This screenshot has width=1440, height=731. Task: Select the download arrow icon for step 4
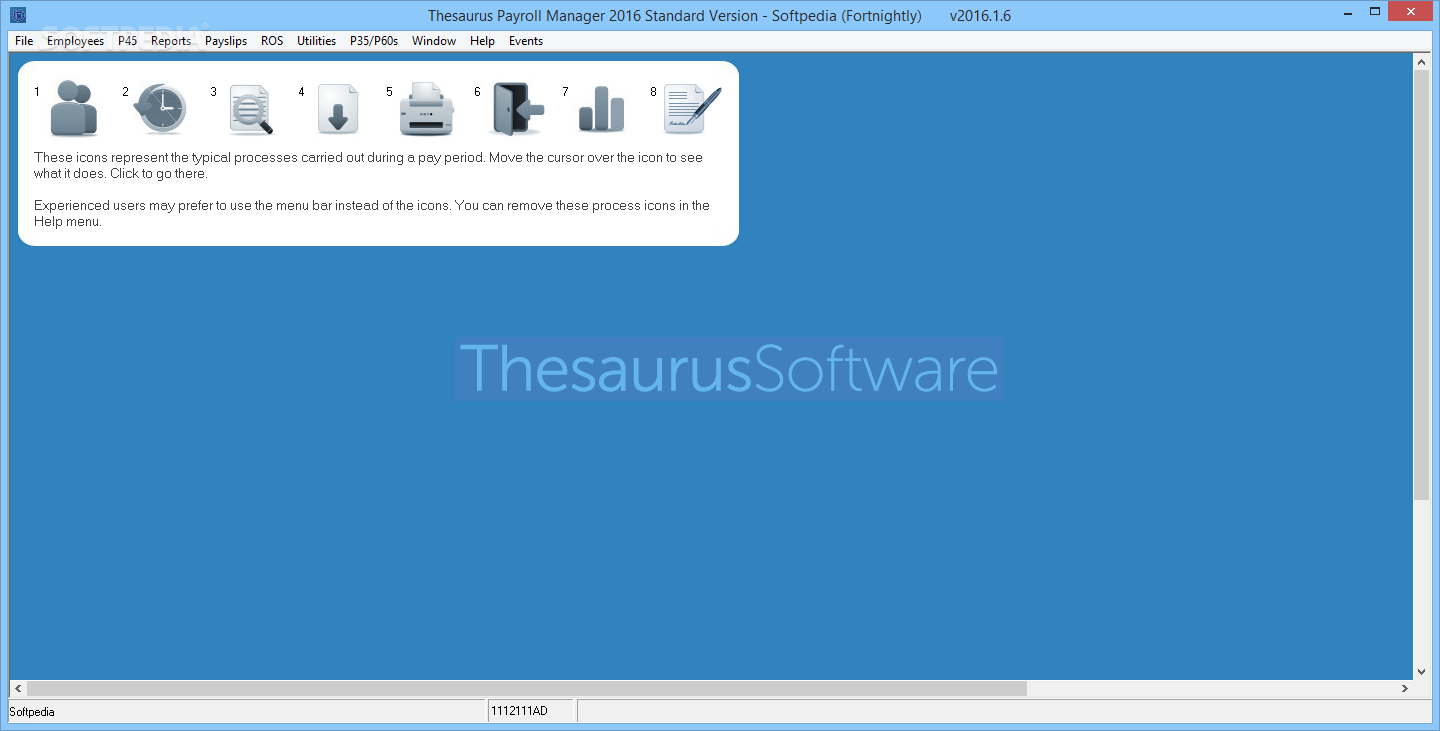[338, 109]
